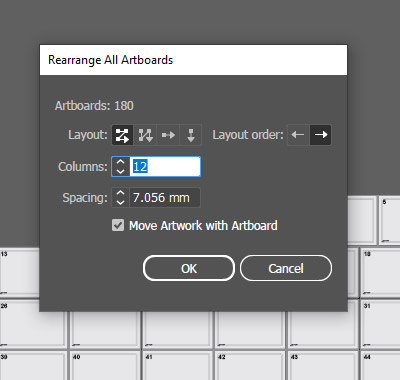
Task: Click the Rearrange All Artboards title bar
Action: [193, 60]
